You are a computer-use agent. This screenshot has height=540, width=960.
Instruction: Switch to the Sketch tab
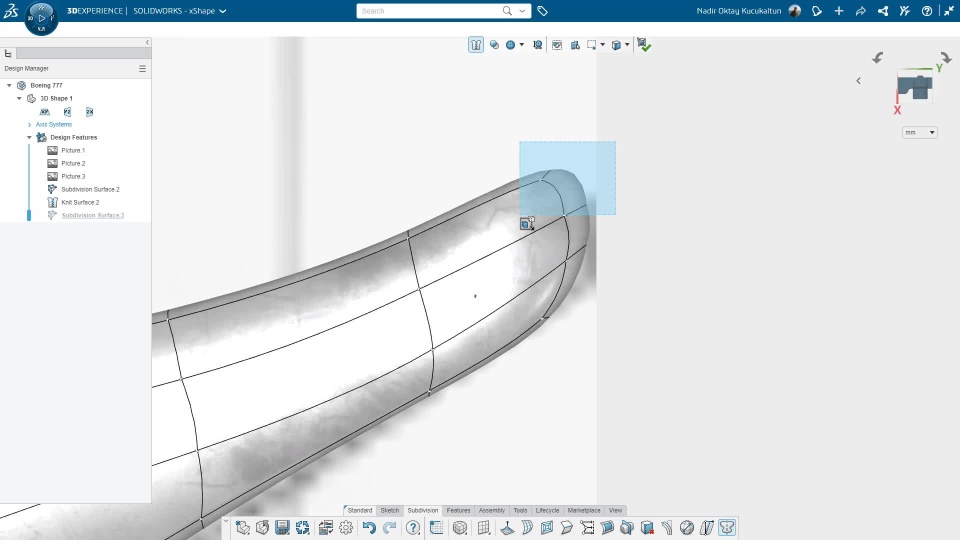pos(389,510)
